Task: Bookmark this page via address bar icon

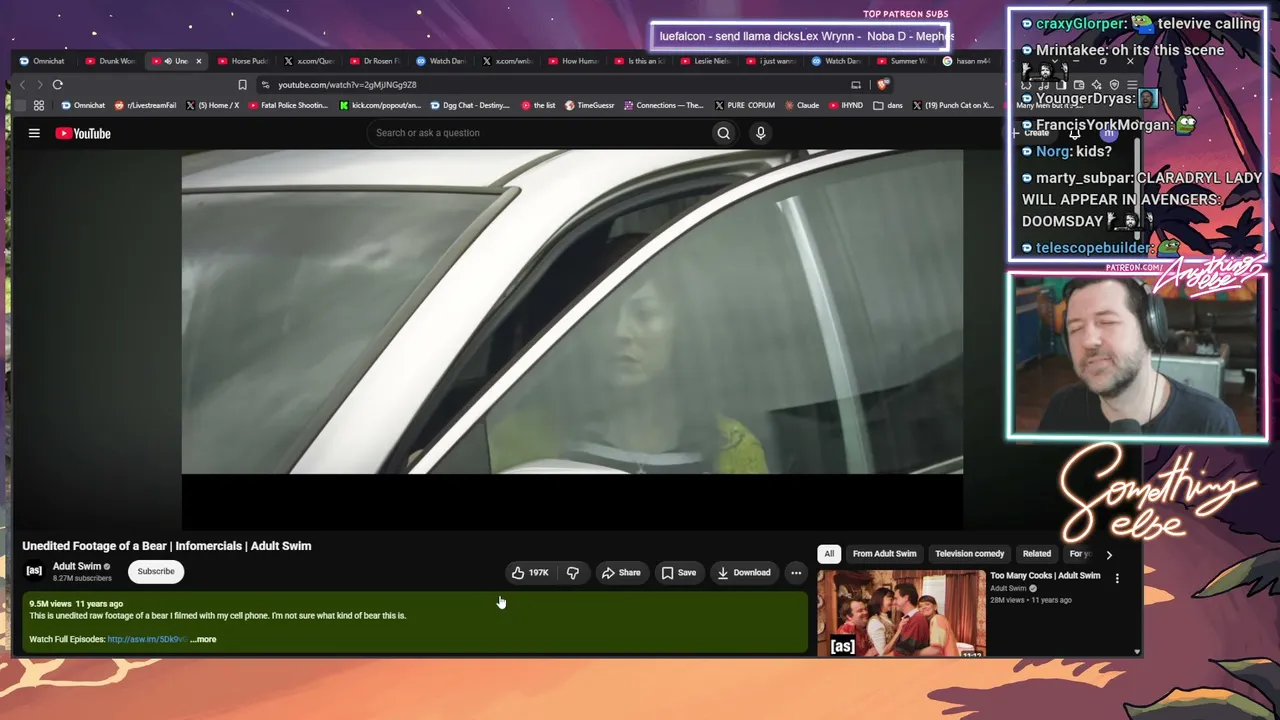Action: coord(242,85)
